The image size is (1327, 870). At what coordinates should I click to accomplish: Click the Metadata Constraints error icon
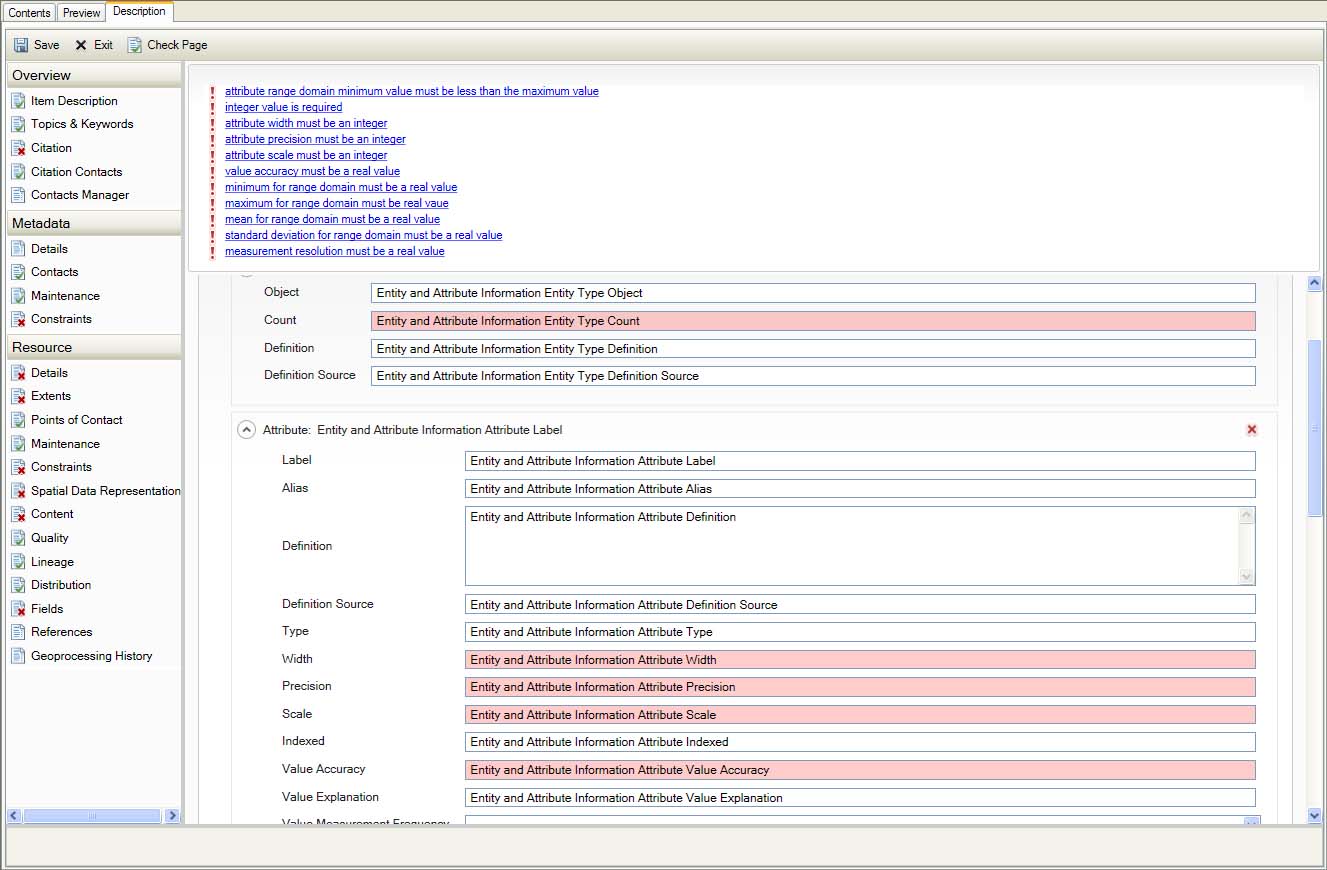18,319
